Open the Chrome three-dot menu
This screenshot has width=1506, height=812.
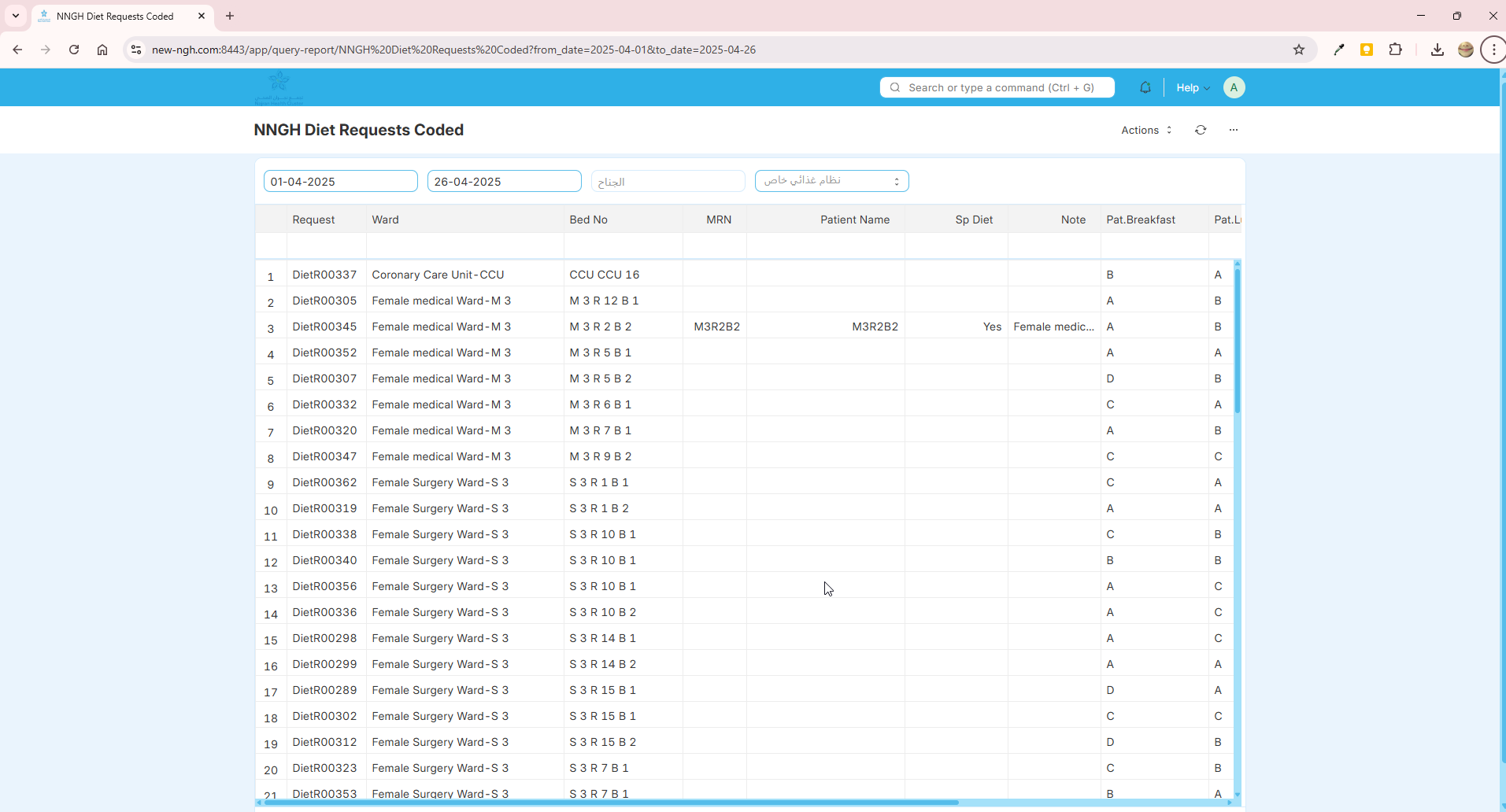(1493, 50)
